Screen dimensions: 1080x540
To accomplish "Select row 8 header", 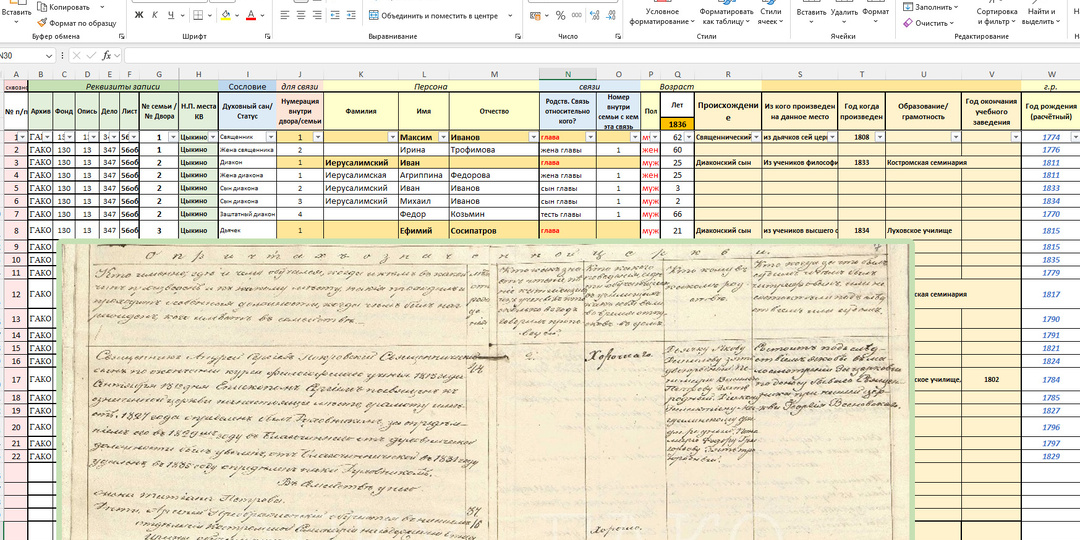I will coord(14,230).
